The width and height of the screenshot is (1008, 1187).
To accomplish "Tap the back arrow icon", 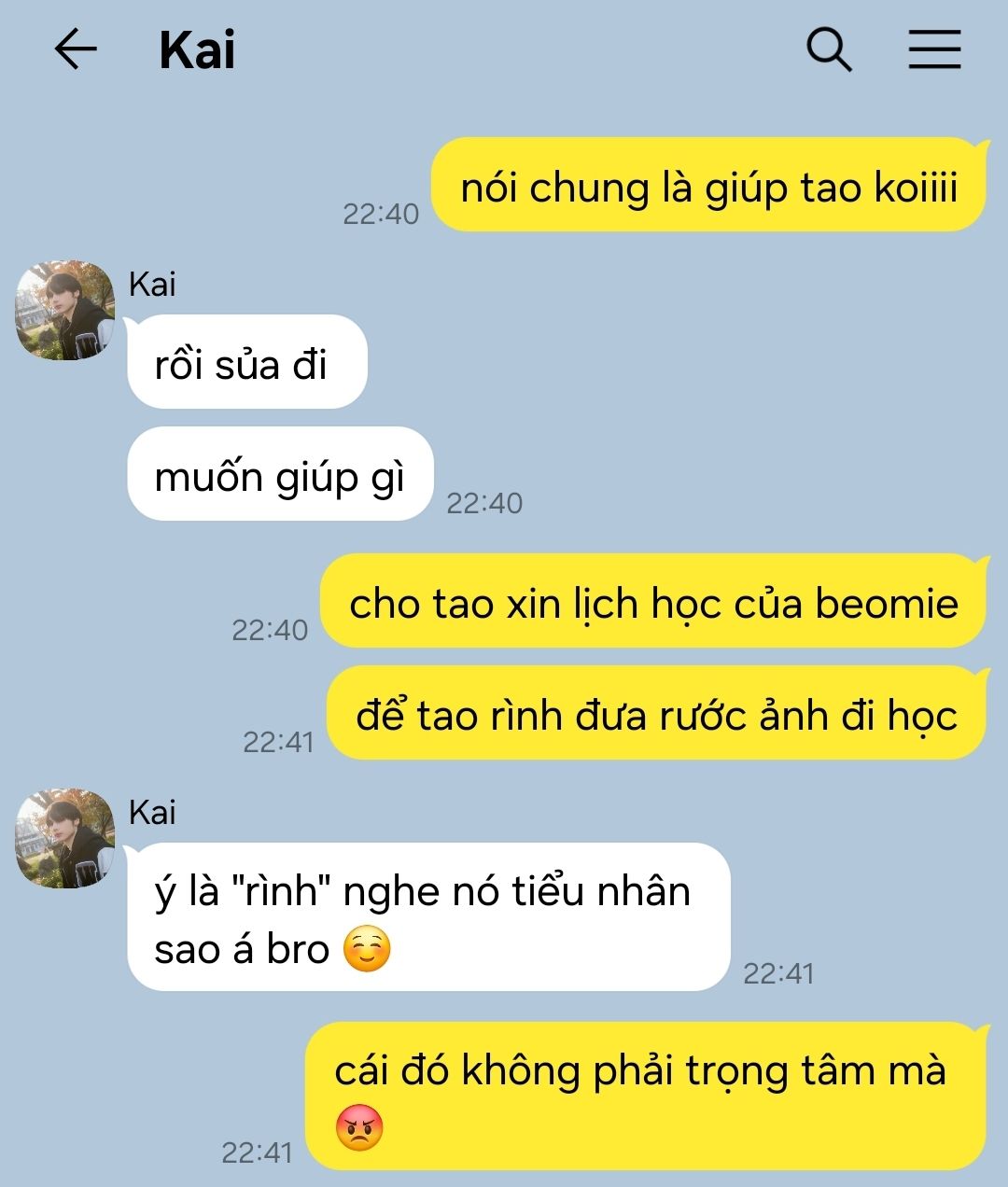I will [76, 49].
